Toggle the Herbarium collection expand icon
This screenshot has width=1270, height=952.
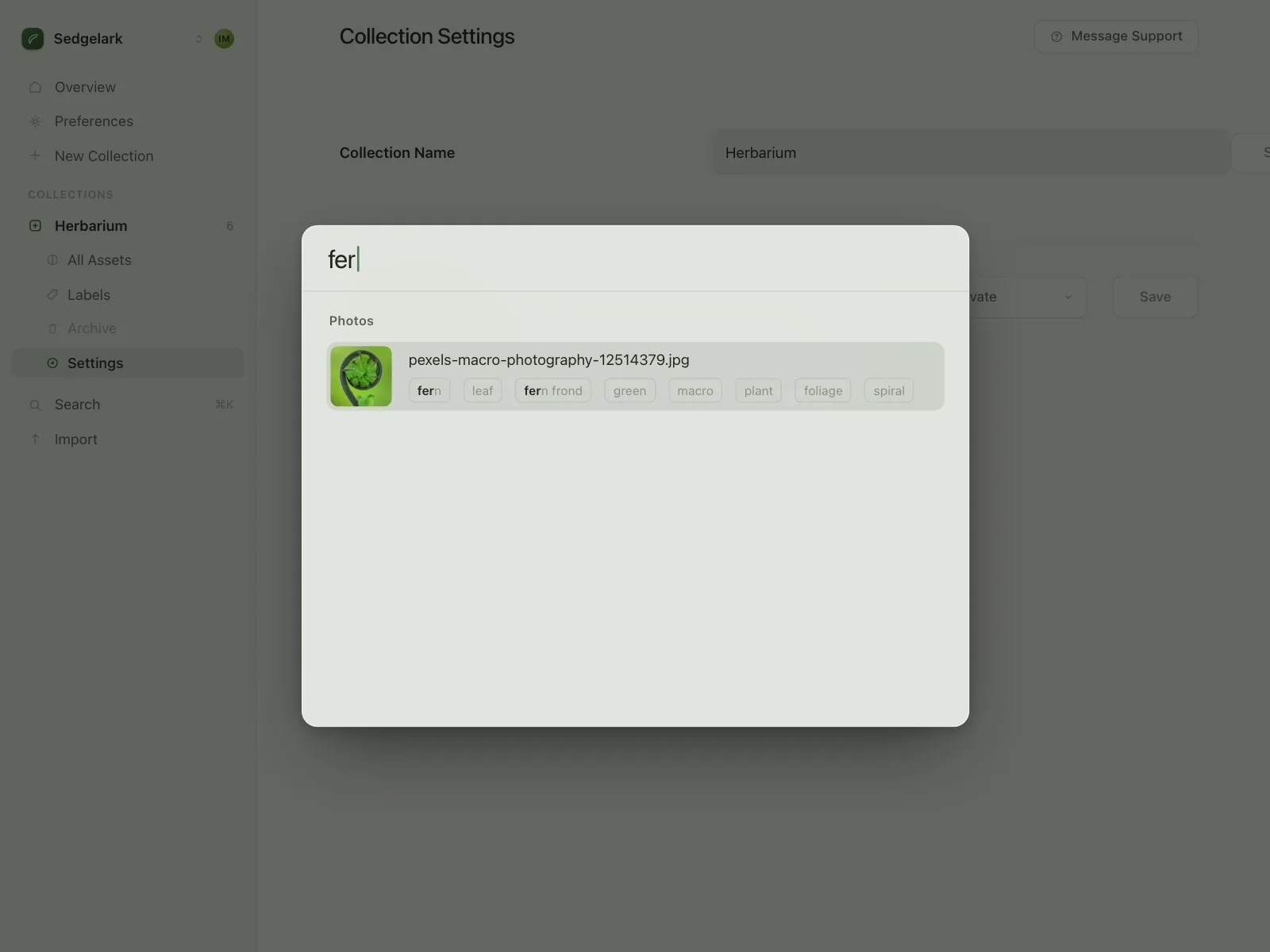point(35,226)
